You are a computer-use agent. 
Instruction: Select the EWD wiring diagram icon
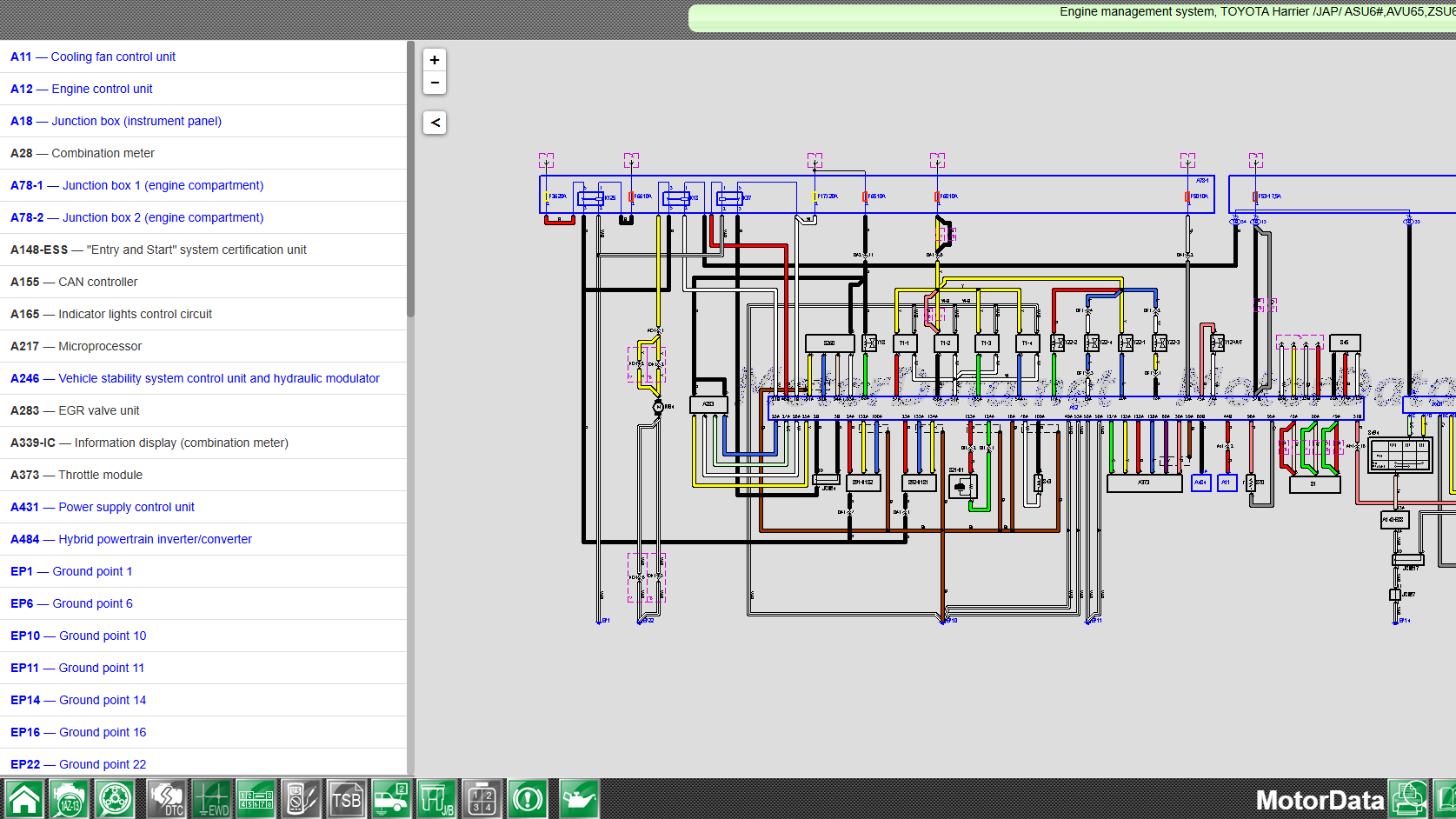click(212, 799)
